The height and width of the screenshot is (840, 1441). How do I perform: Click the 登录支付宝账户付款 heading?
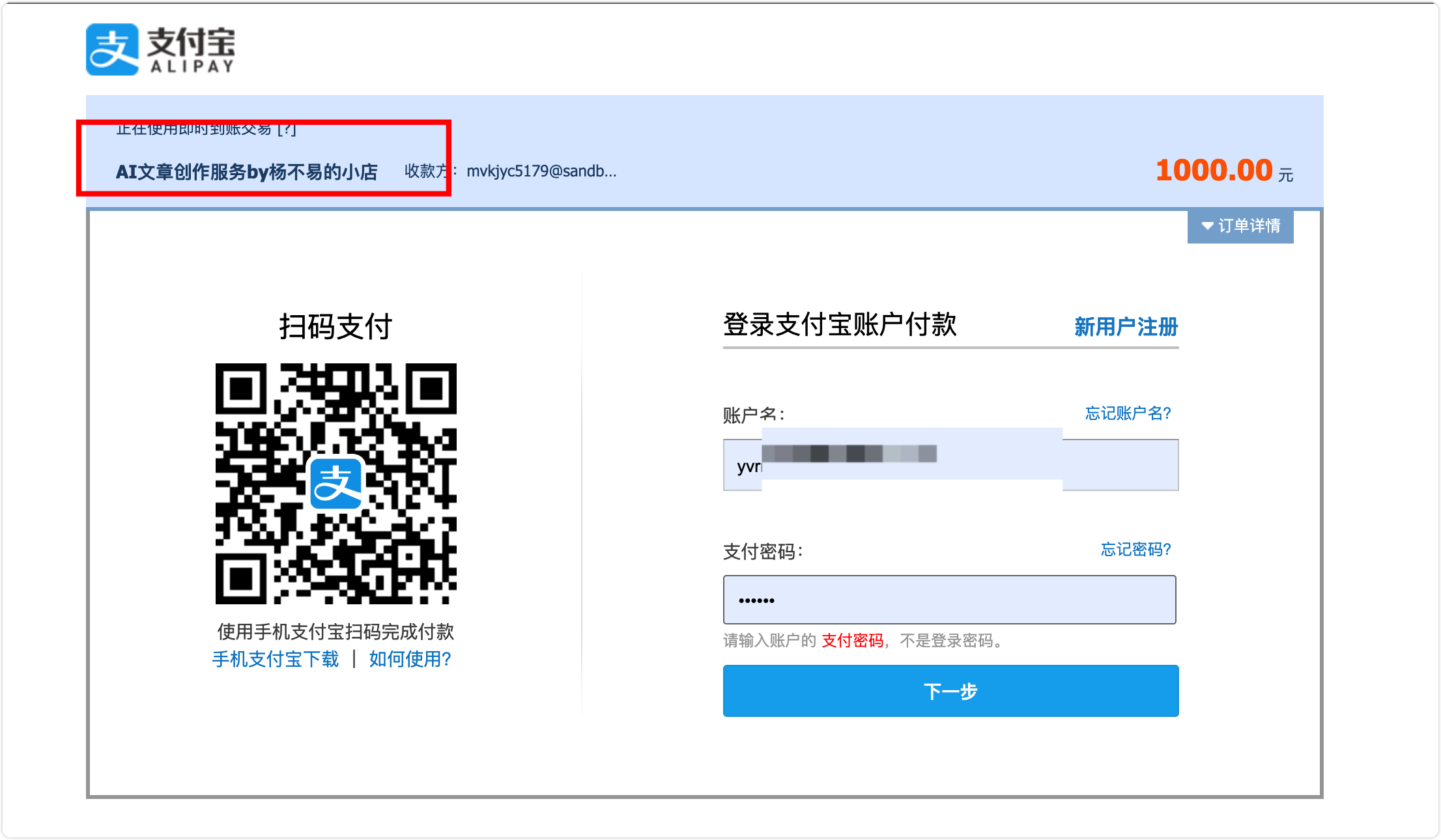(x=840, y=324)
